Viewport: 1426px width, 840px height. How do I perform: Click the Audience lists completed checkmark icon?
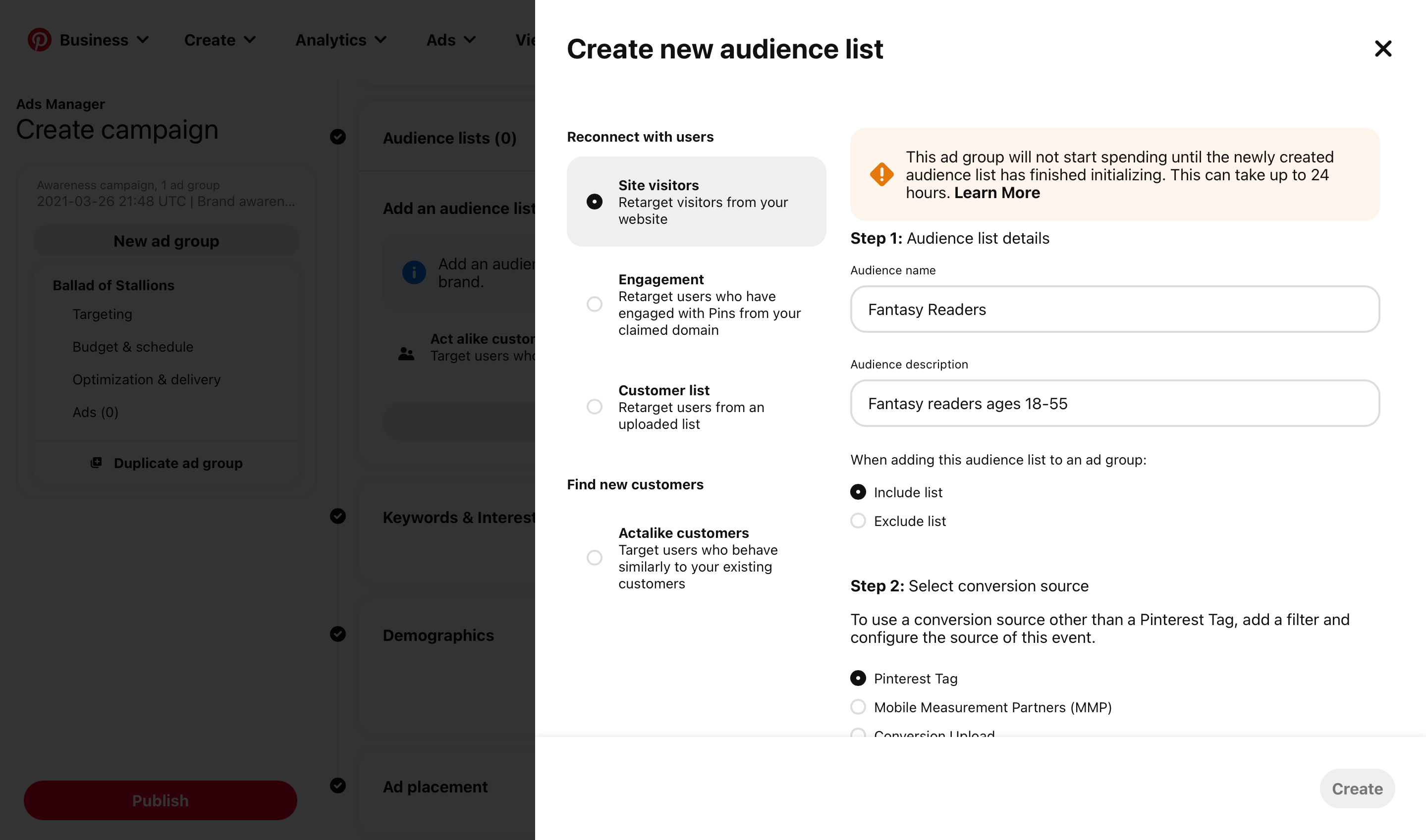point(338,137)
